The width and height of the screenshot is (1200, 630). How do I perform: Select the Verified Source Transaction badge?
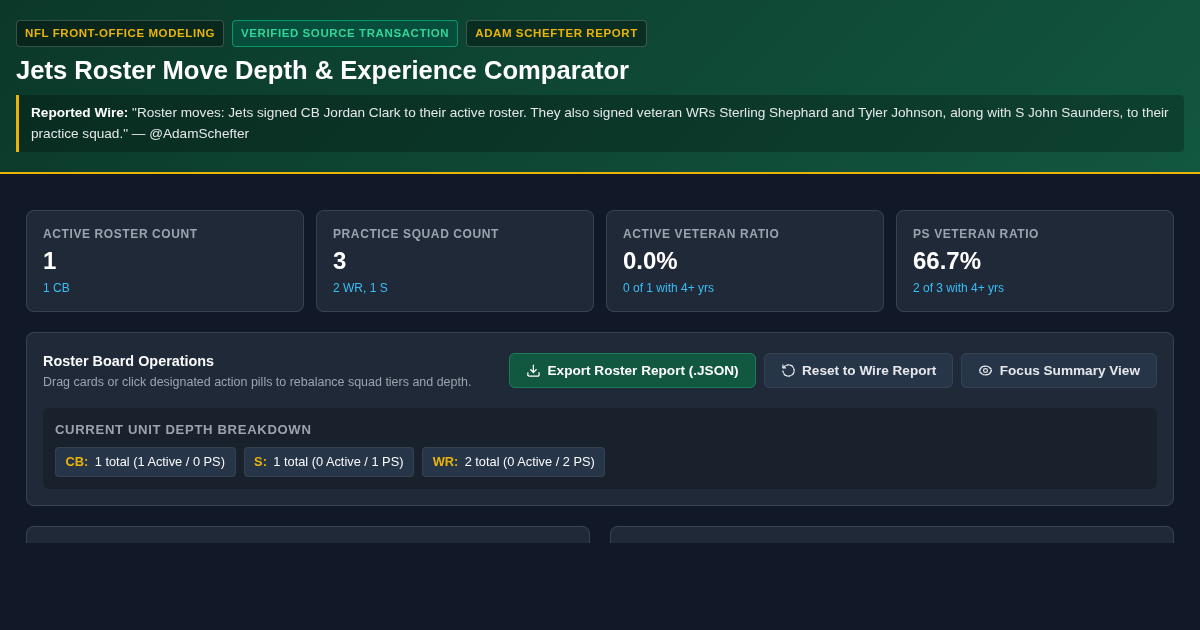click(x=345, y=33)
